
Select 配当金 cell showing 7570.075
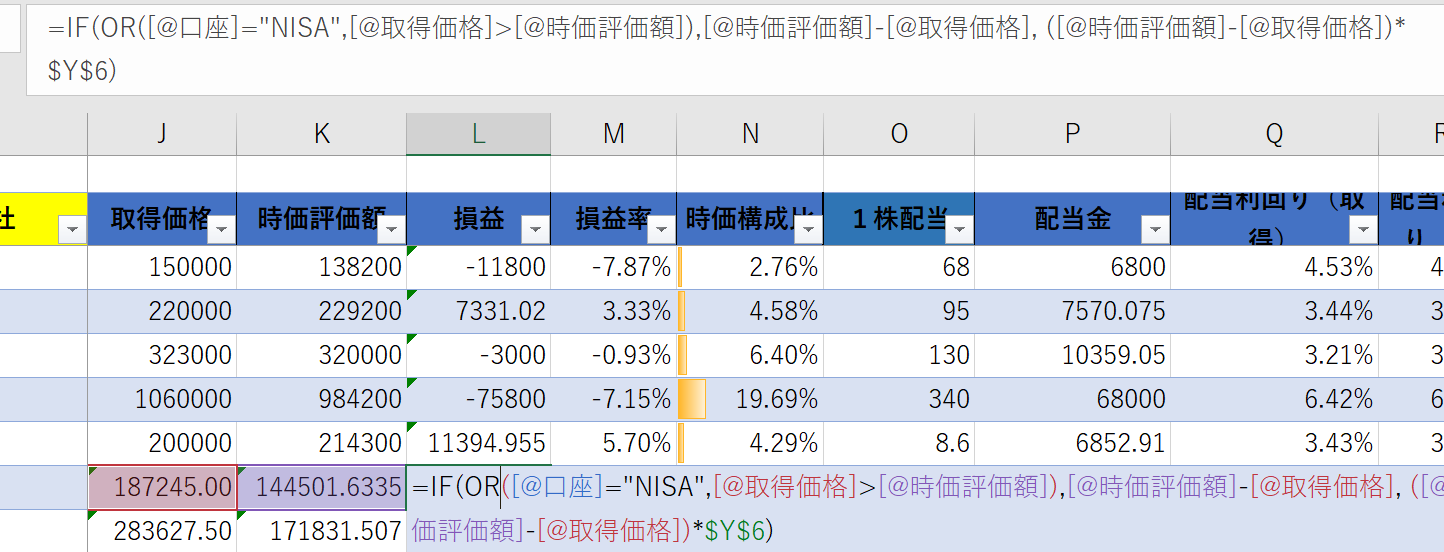click(x=1072, y=311)
